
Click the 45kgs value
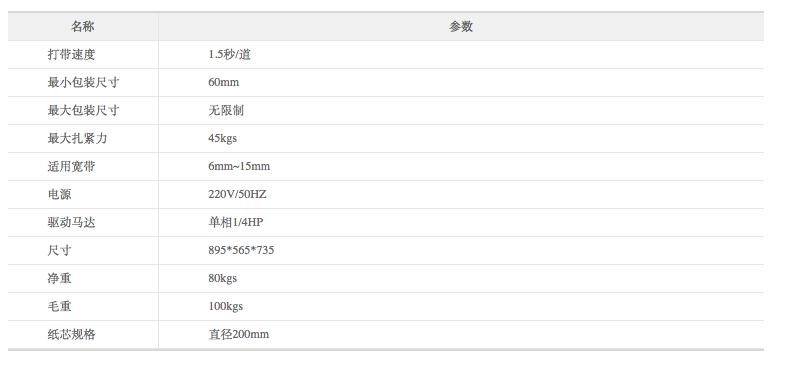click(223, 138)
